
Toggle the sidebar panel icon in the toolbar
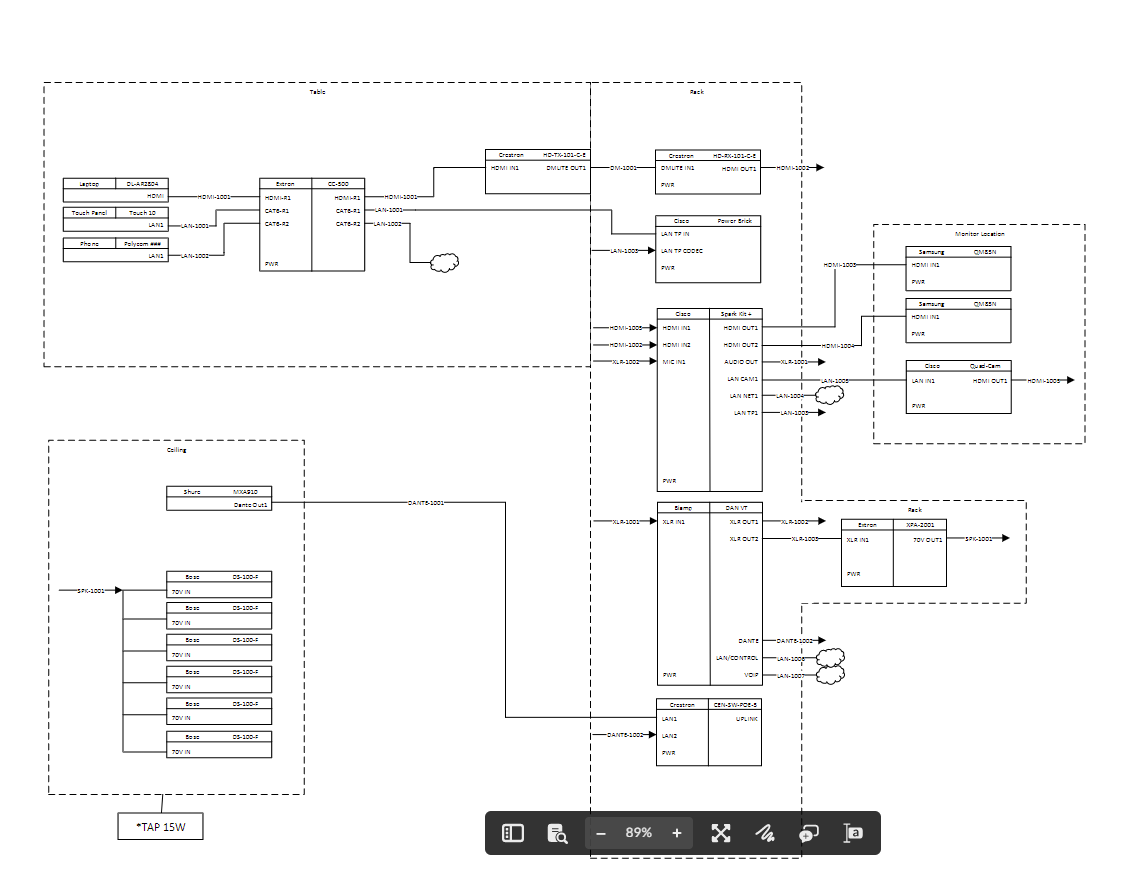pyautogui.click(x=512, y=832)
